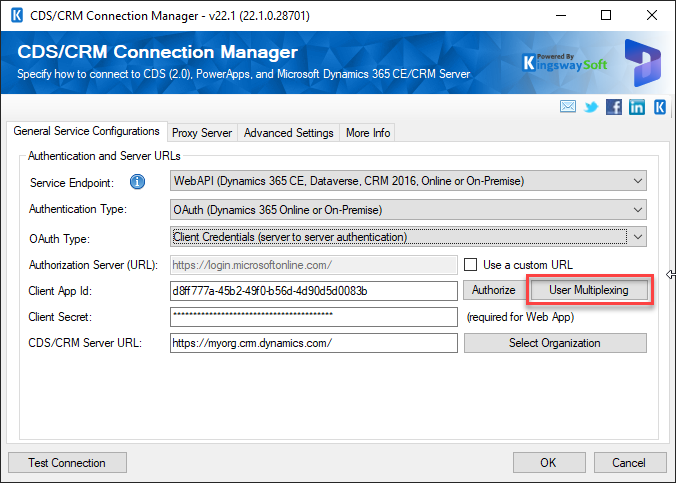Image resolution: width=676 pixels, height=483 pixels.
Task: Focus the Client Secret field
Action: coord(314,317)
